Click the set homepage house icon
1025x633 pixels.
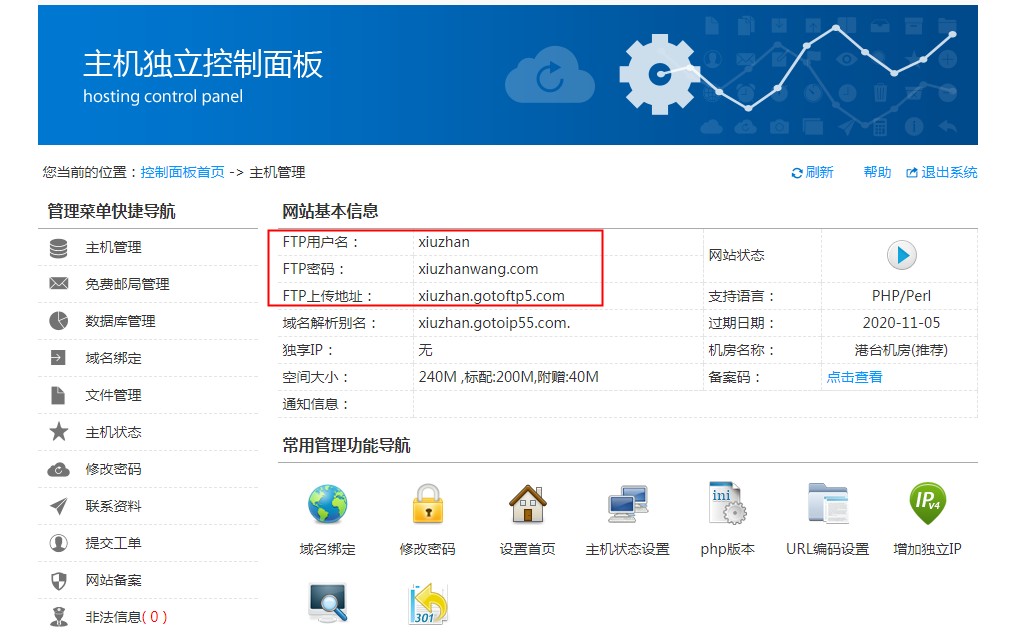click(527, 505)
